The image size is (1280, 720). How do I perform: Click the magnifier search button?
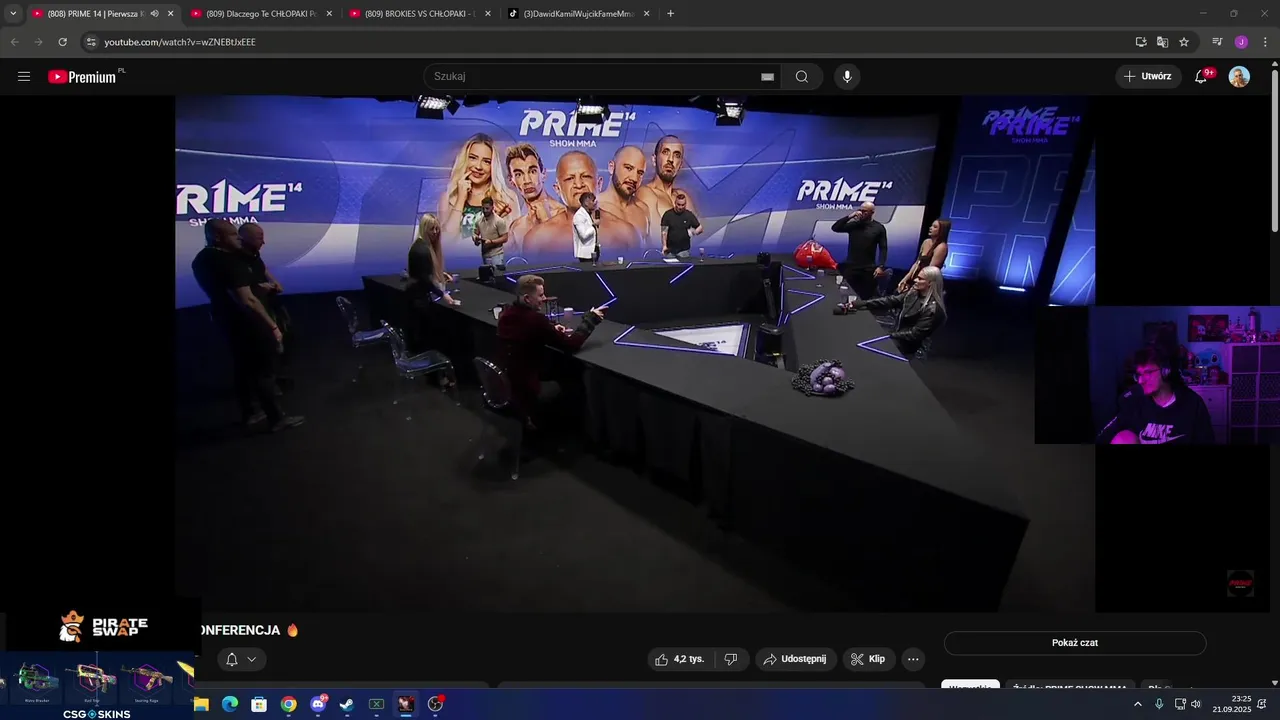click(802, 77)
